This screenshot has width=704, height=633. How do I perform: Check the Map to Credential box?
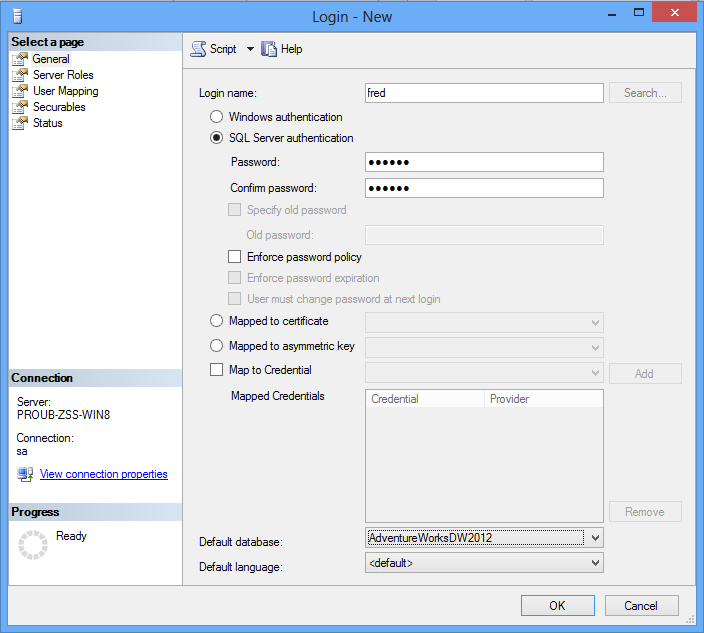pos(217,370)
